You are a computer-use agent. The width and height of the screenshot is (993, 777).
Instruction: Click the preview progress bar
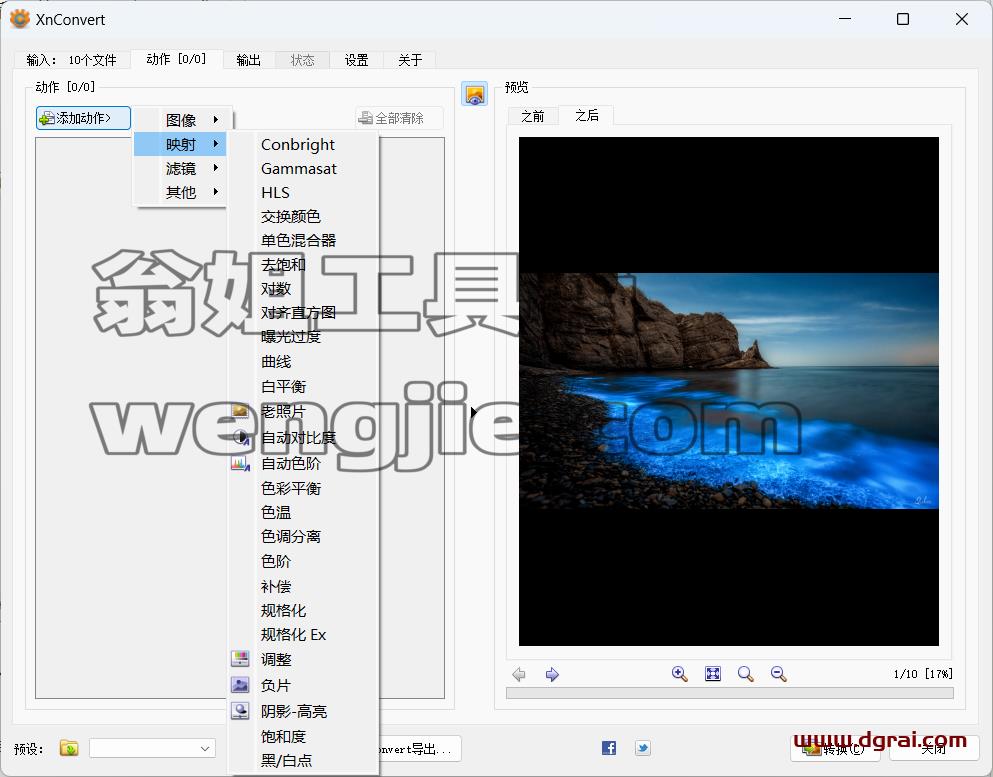point(730,693)
